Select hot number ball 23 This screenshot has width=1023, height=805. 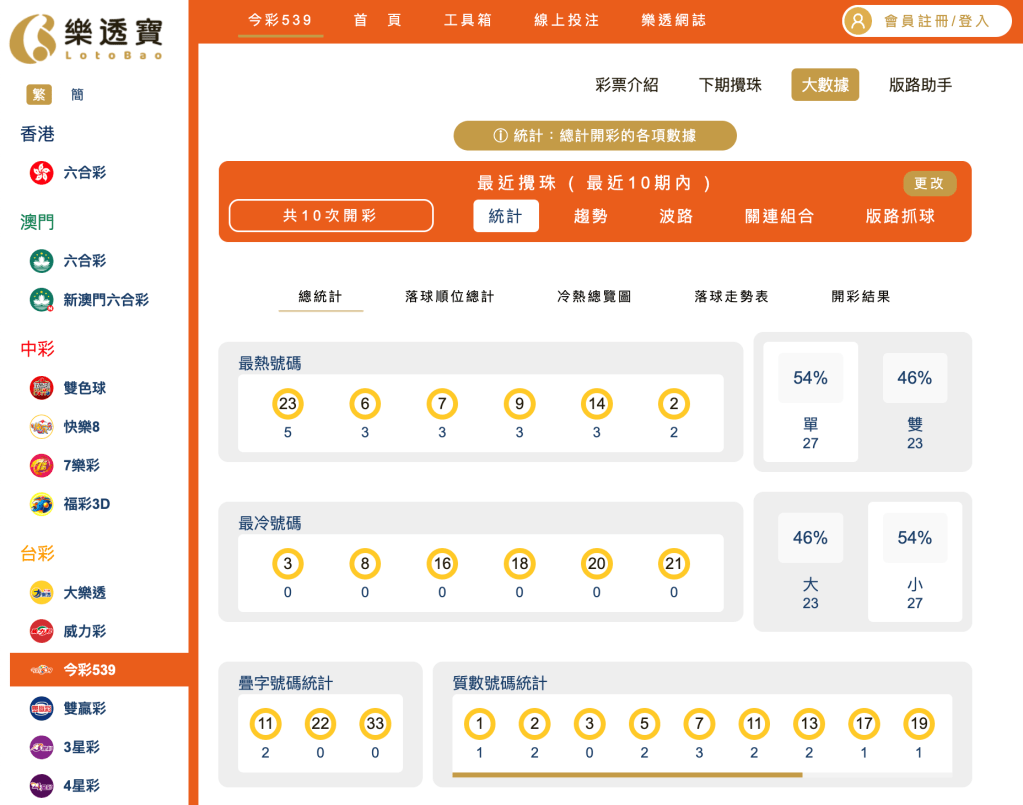287,404
